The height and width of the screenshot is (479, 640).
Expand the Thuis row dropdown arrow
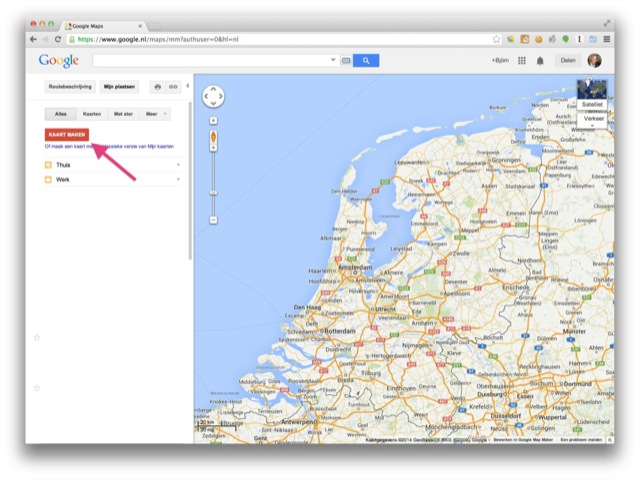[178, 165]
